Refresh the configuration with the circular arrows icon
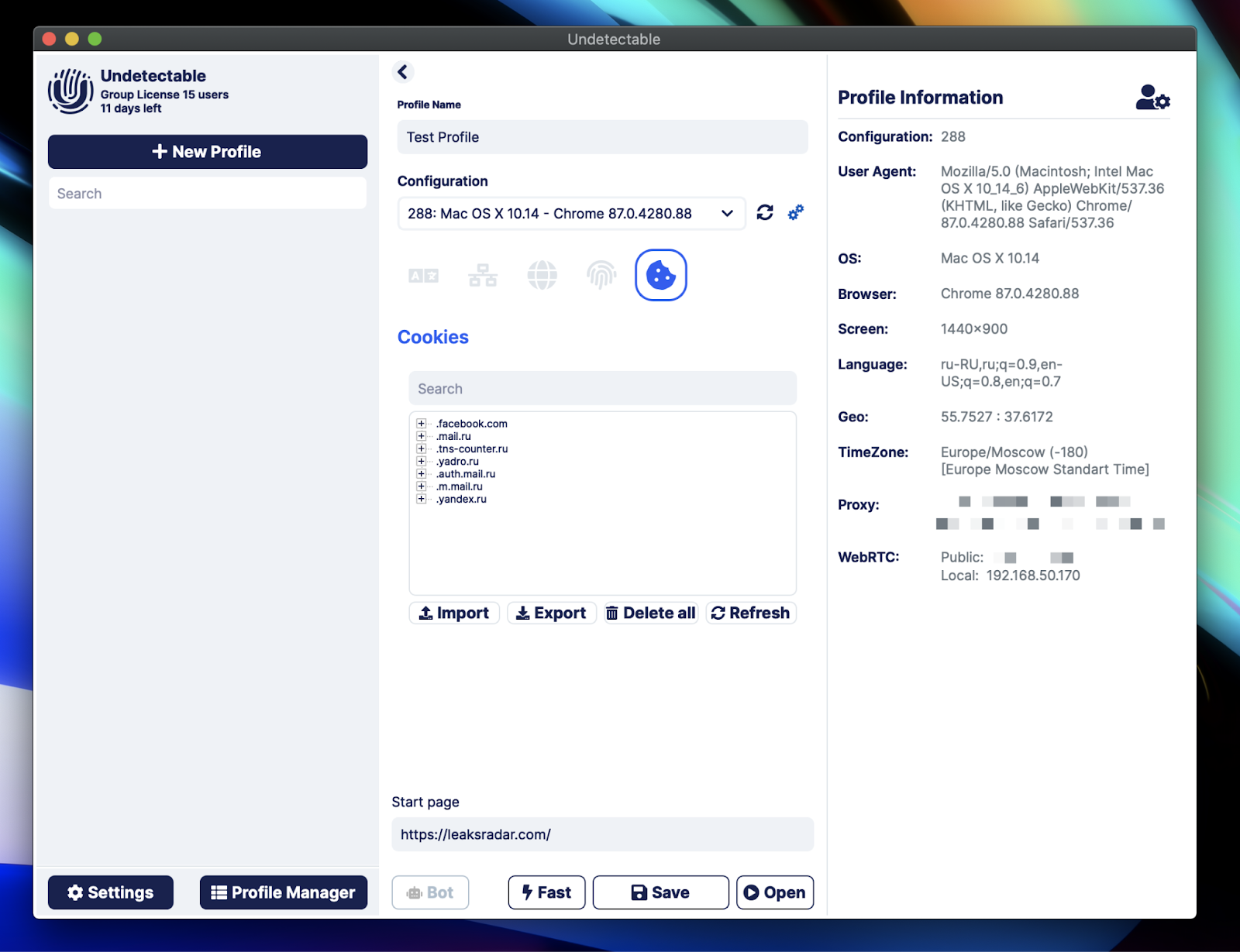 point(765,212)
